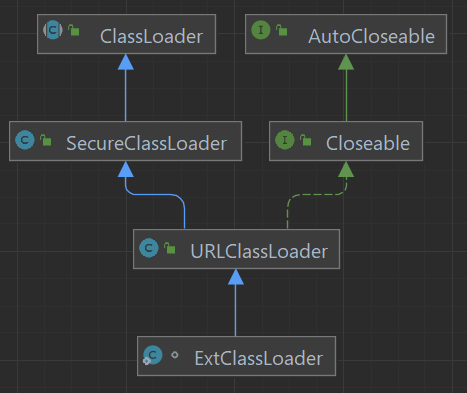Select the ClassLoader node label

pyautogui.click(x=151, y=36)
